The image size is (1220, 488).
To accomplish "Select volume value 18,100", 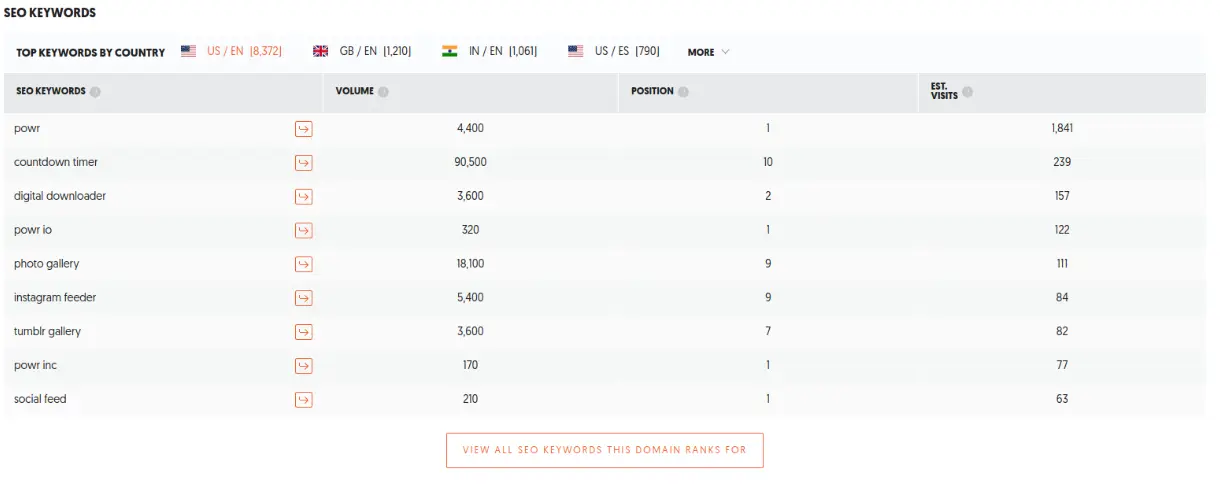I will coord(470,264).
